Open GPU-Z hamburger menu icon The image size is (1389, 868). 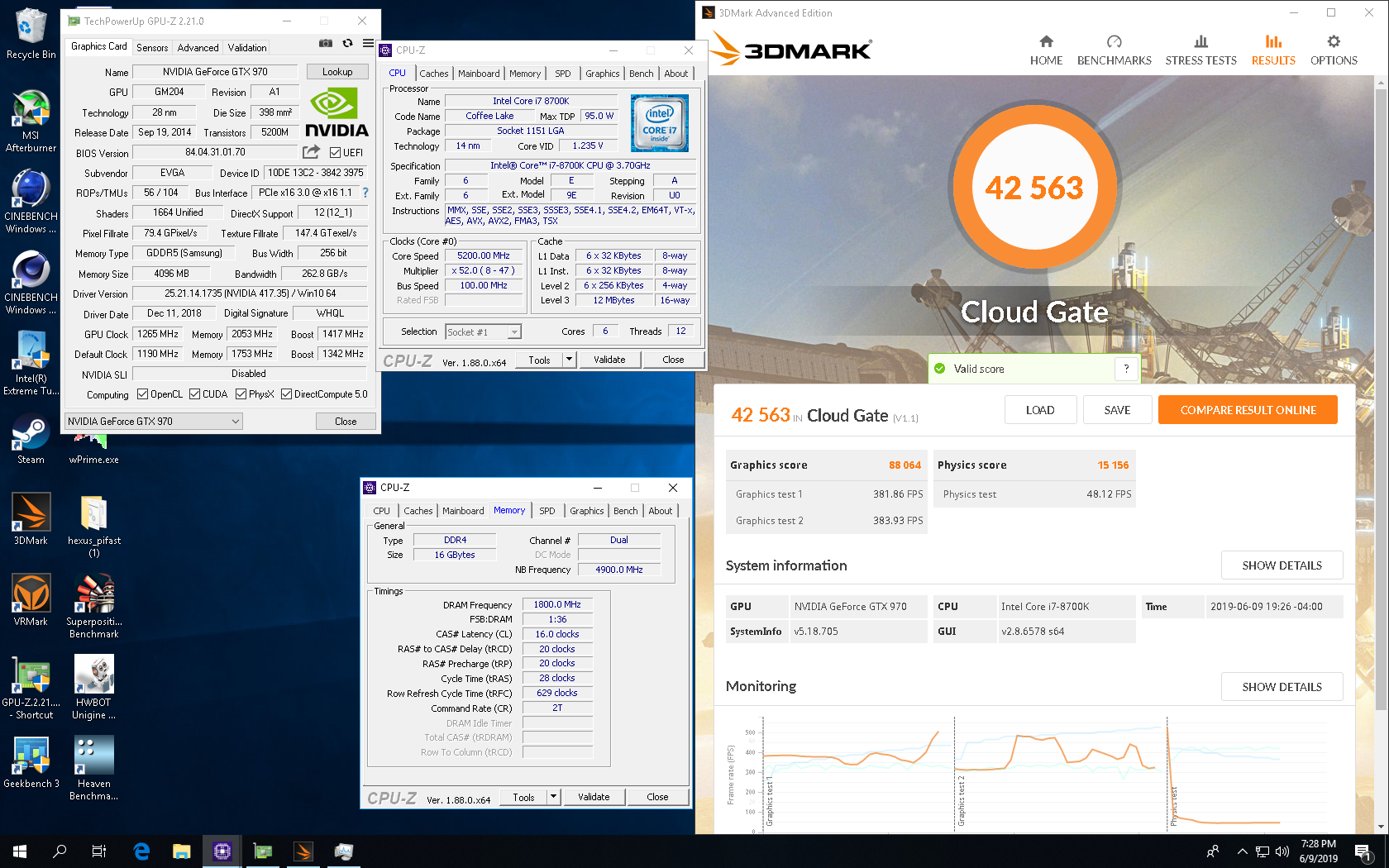pos(368,43)
